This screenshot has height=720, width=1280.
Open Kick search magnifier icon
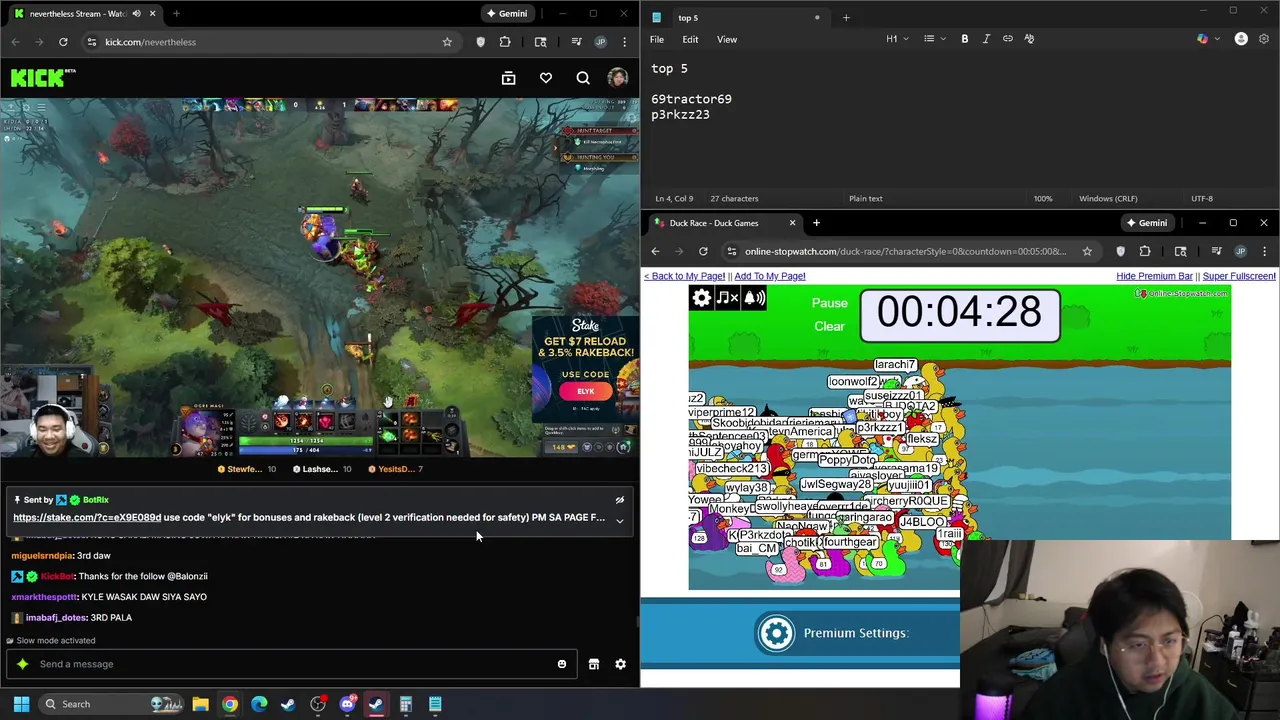click(x=583, y=78)
